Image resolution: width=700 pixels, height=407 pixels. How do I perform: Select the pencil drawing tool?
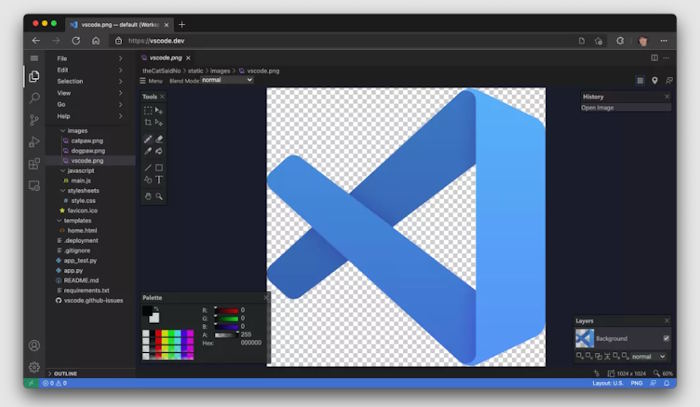pyautogui.click(x=148, y=139)
